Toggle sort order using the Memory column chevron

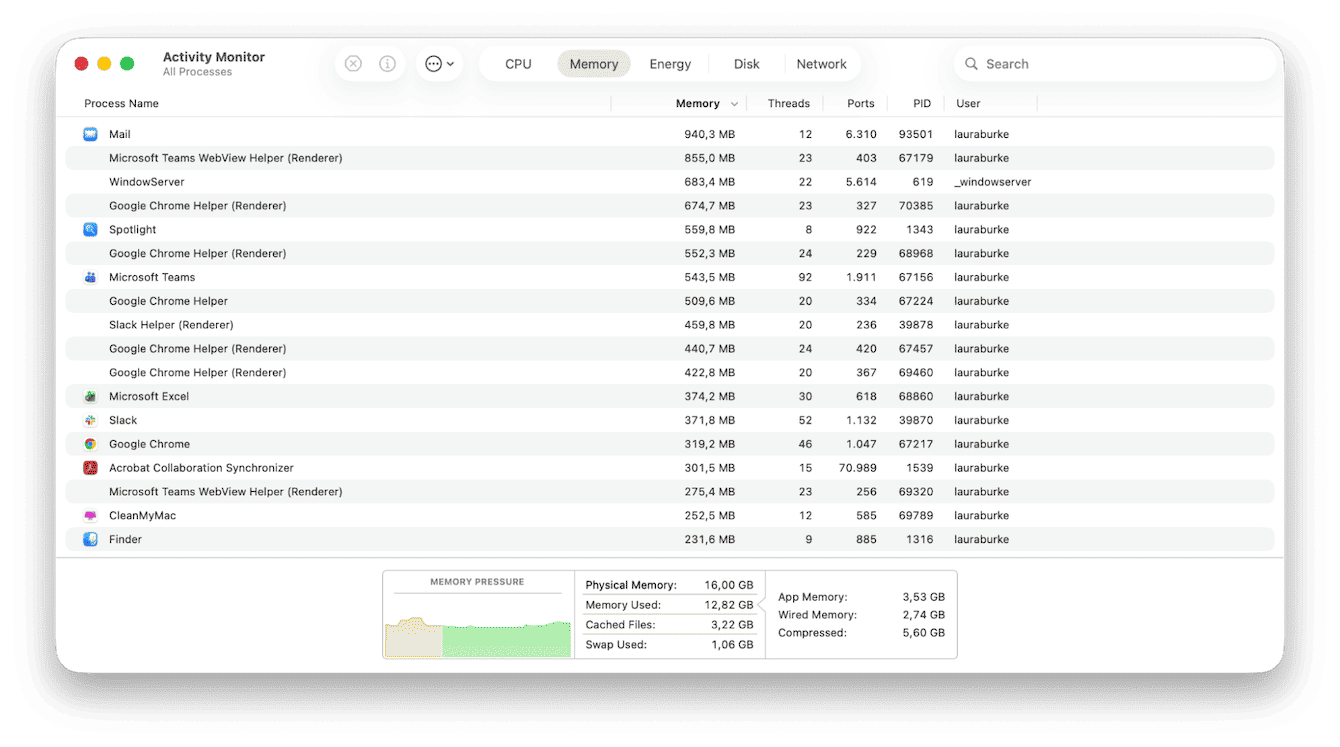click(x=734, y=103)
